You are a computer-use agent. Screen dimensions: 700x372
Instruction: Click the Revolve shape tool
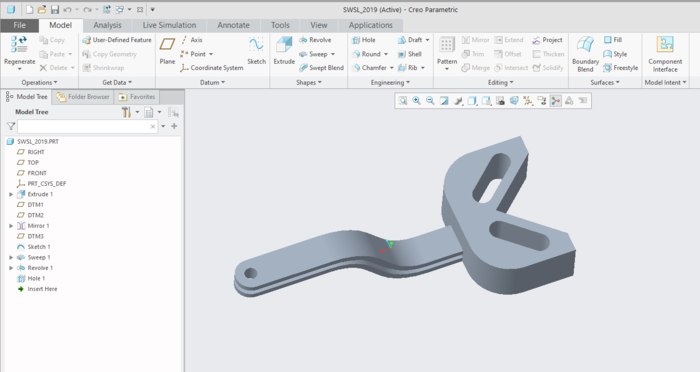[x=315, y=40]
